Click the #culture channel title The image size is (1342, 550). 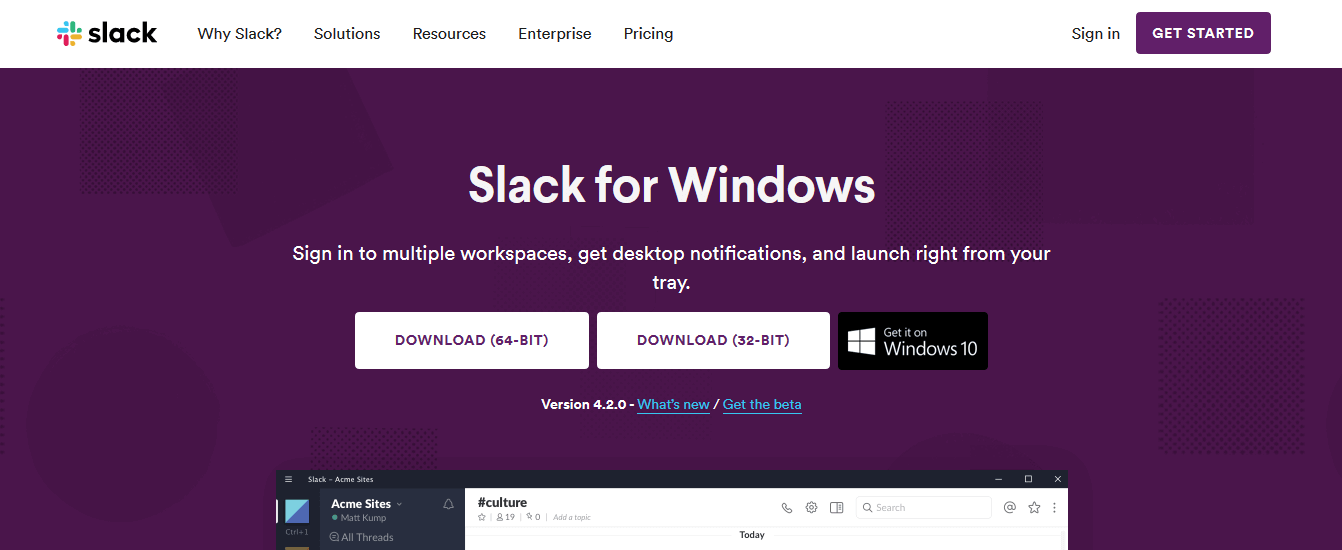(x=502, y=502)
